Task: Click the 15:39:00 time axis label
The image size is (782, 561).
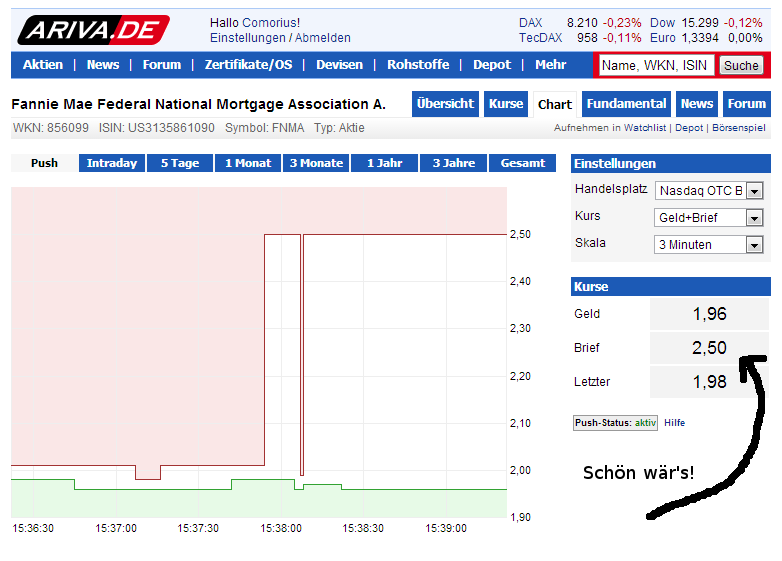Action: (446, 529)
